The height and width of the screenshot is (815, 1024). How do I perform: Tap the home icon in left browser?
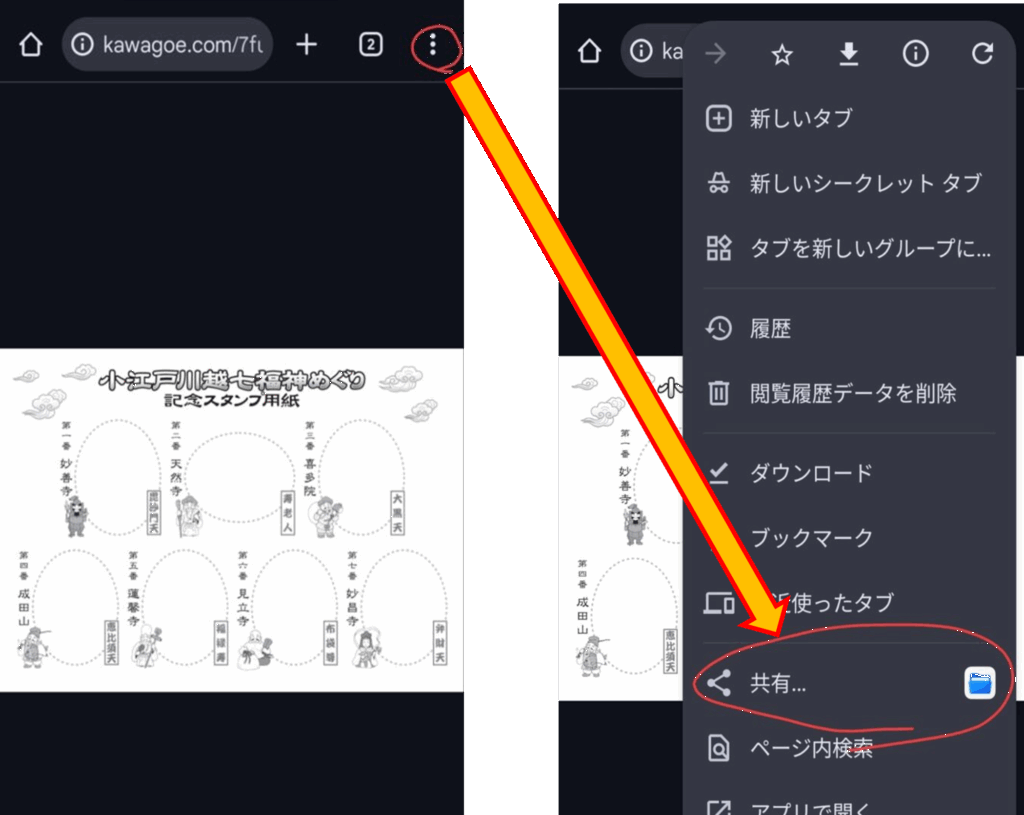pos(31,45)
